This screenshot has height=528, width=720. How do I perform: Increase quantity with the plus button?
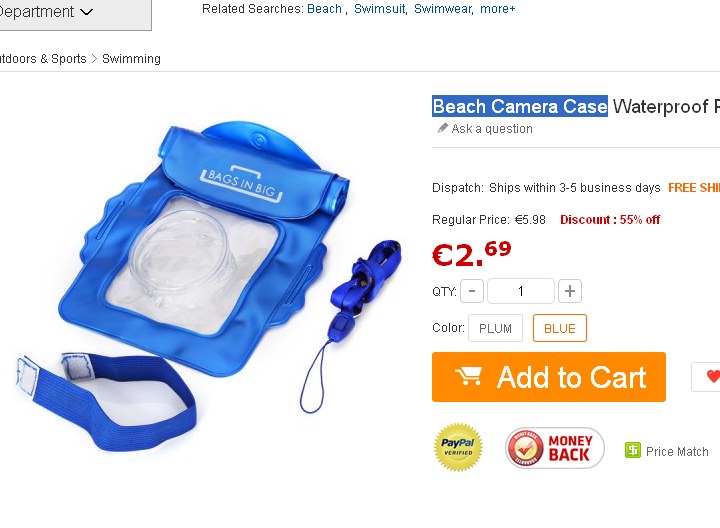(x=570, y=291)
